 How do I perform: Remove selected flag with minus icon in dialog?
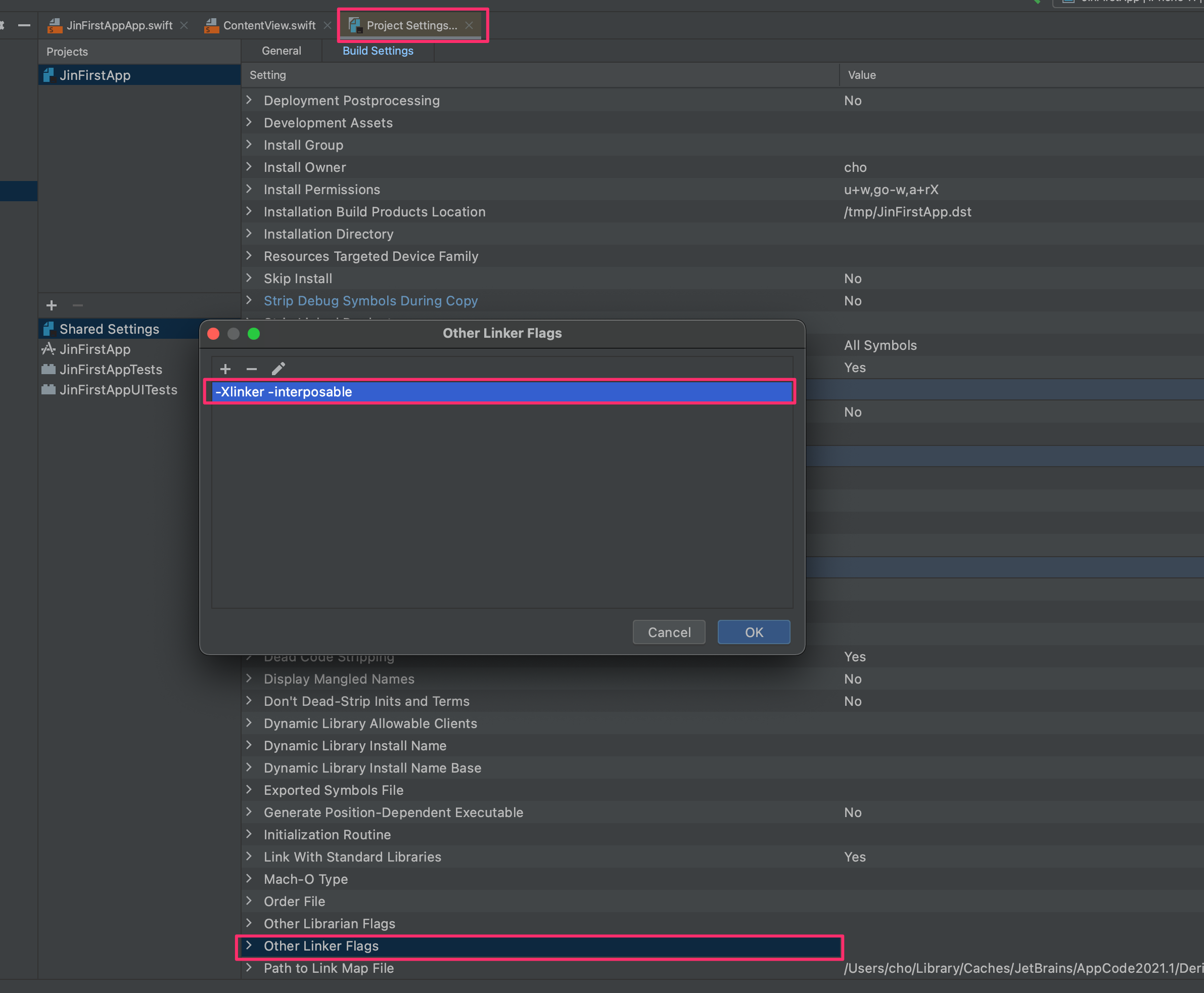[x=252, y=369]
